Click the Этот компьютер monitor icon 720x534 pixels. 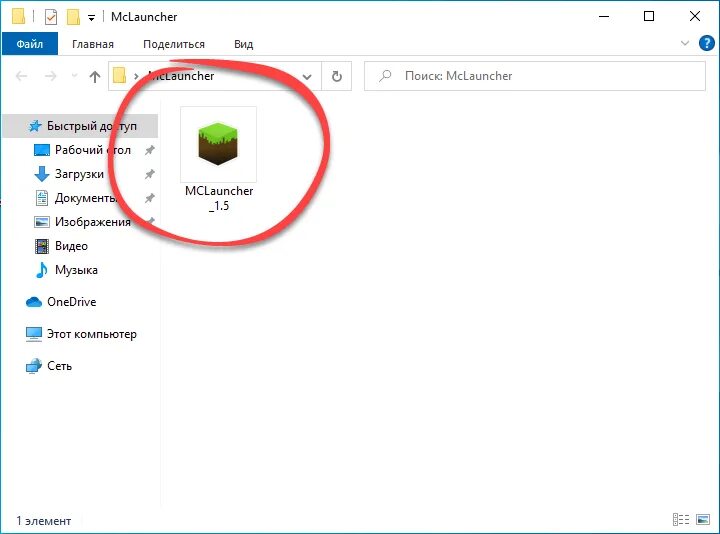pyautogui.click(x=34, y=334)
